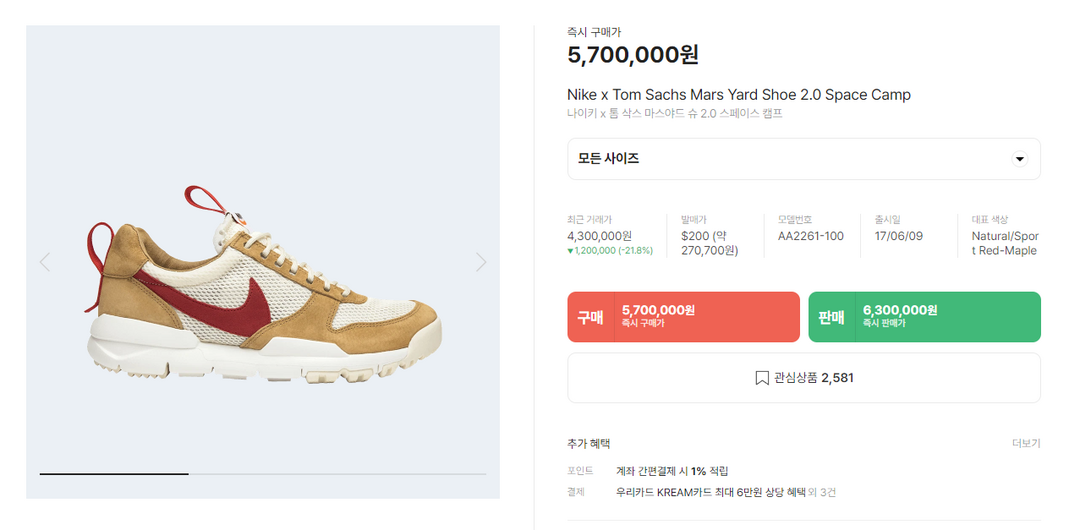Image resolution: width=1080 pixels, height=530 pixels.
Task: Click the bookmark icon for 관심상품
Action: [762, 378]
